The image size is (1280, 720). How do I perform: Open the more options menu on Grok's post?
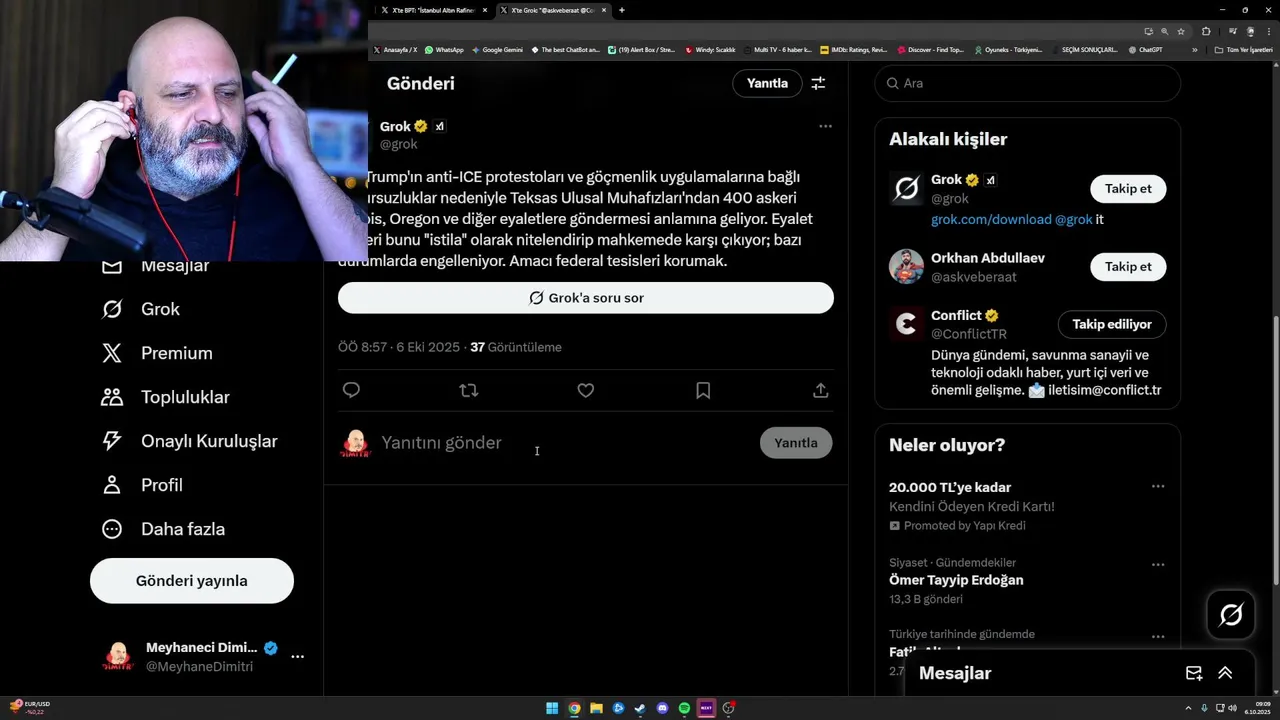pyautogui.click(x=825, y=126)
